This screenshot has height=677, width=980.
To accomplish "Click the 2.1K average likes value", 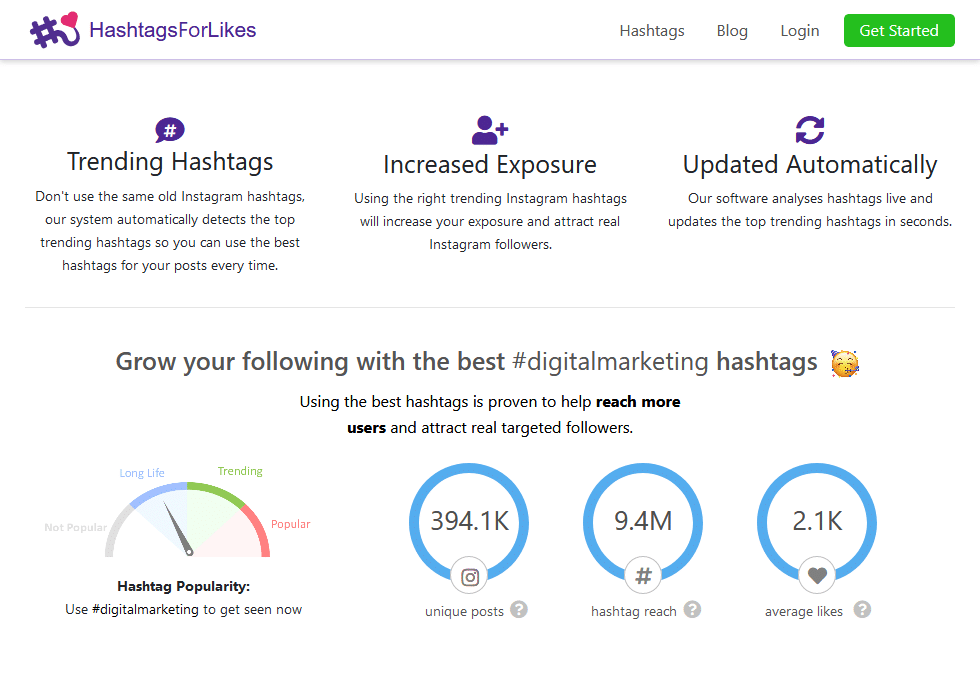I will [x=818, y=521].
